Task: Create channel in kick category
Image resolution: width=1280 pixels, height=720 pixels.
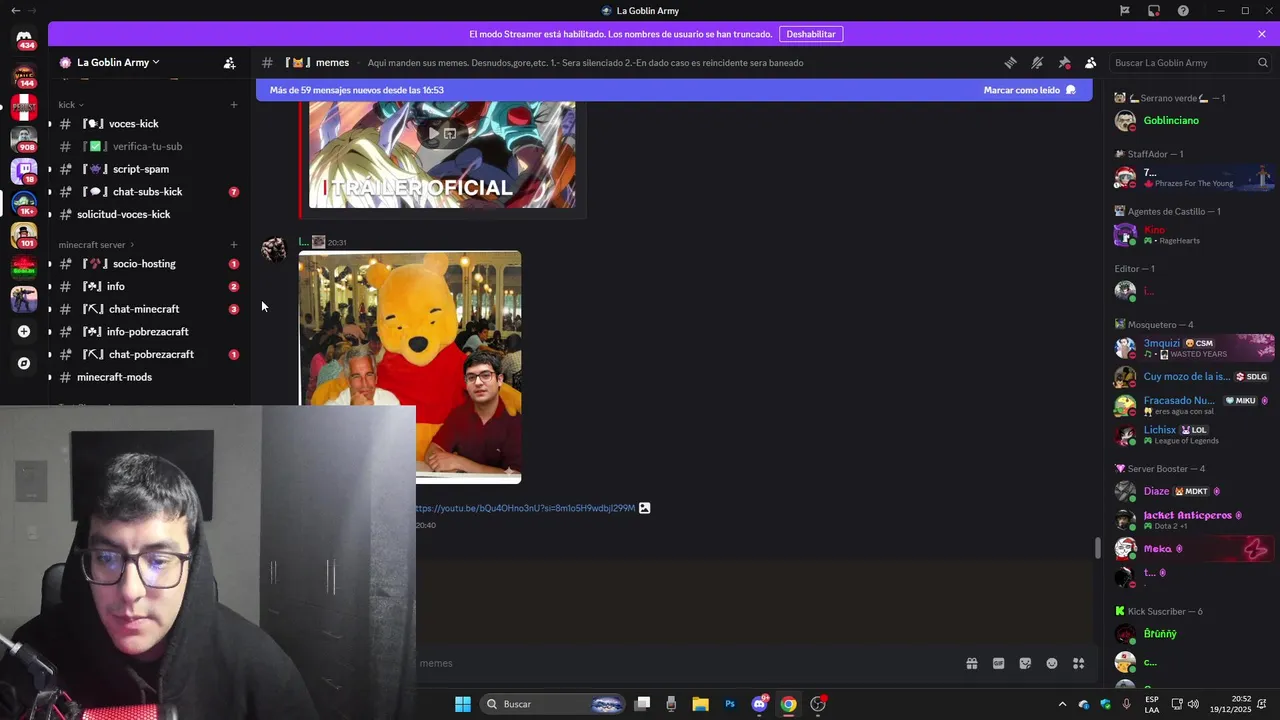Action: coord(234,104)
